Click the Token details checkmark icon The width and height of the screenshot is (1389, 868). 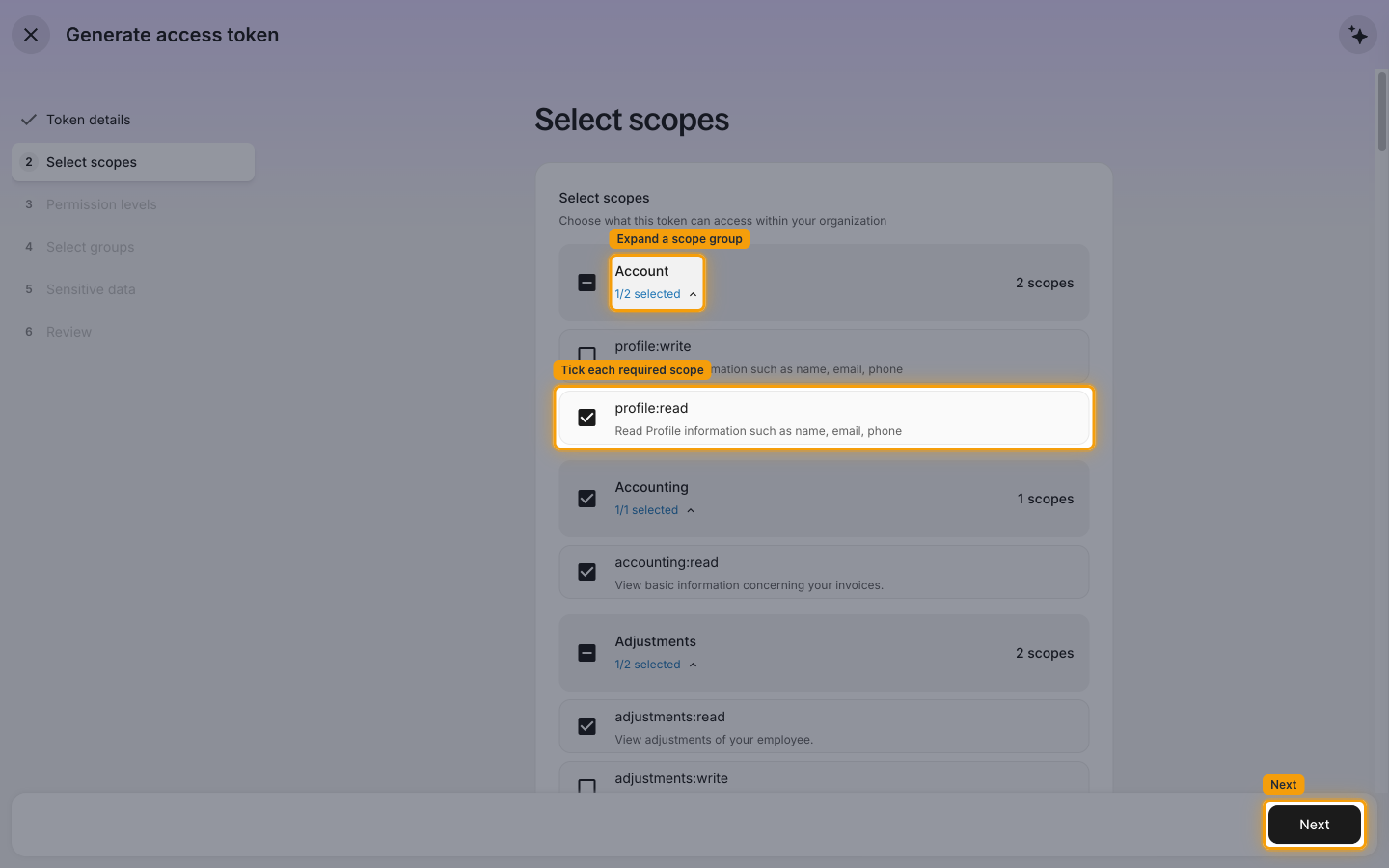click(29, 120)
